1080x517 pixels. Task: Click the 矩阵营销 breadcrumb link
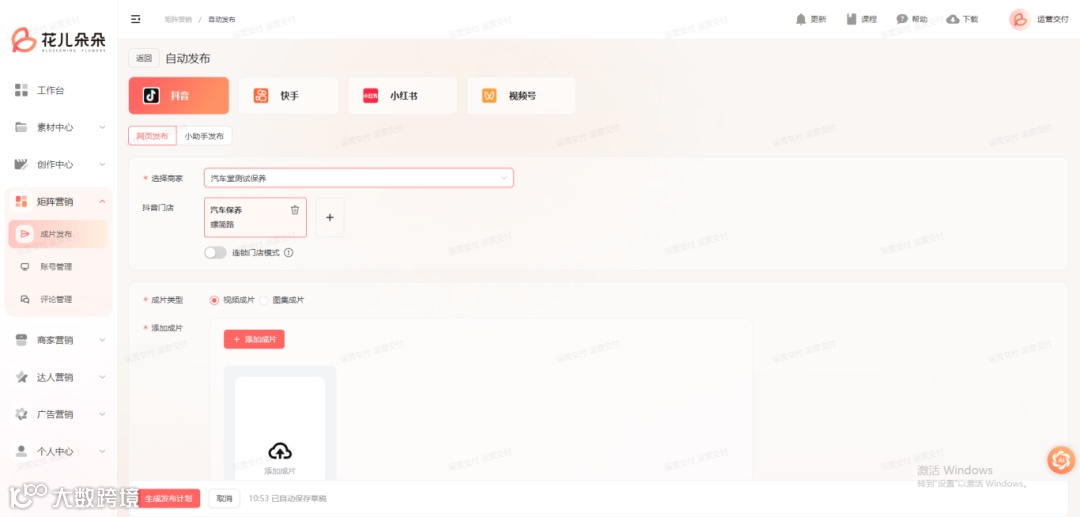click(178, 19)
